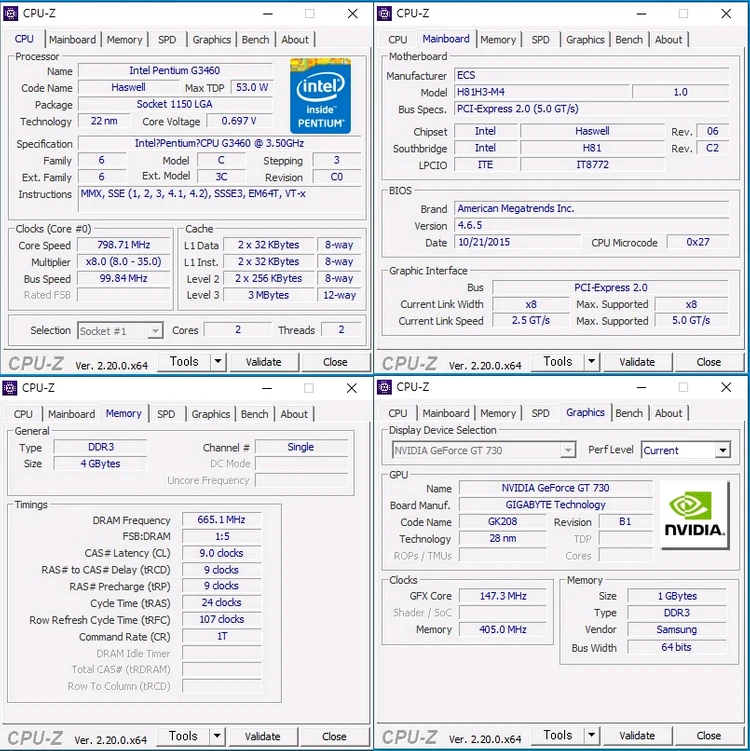Viewport: 750px width, 751px height.
Task: Close the Graphics CPU-Z window
Action: coord(726,387)
